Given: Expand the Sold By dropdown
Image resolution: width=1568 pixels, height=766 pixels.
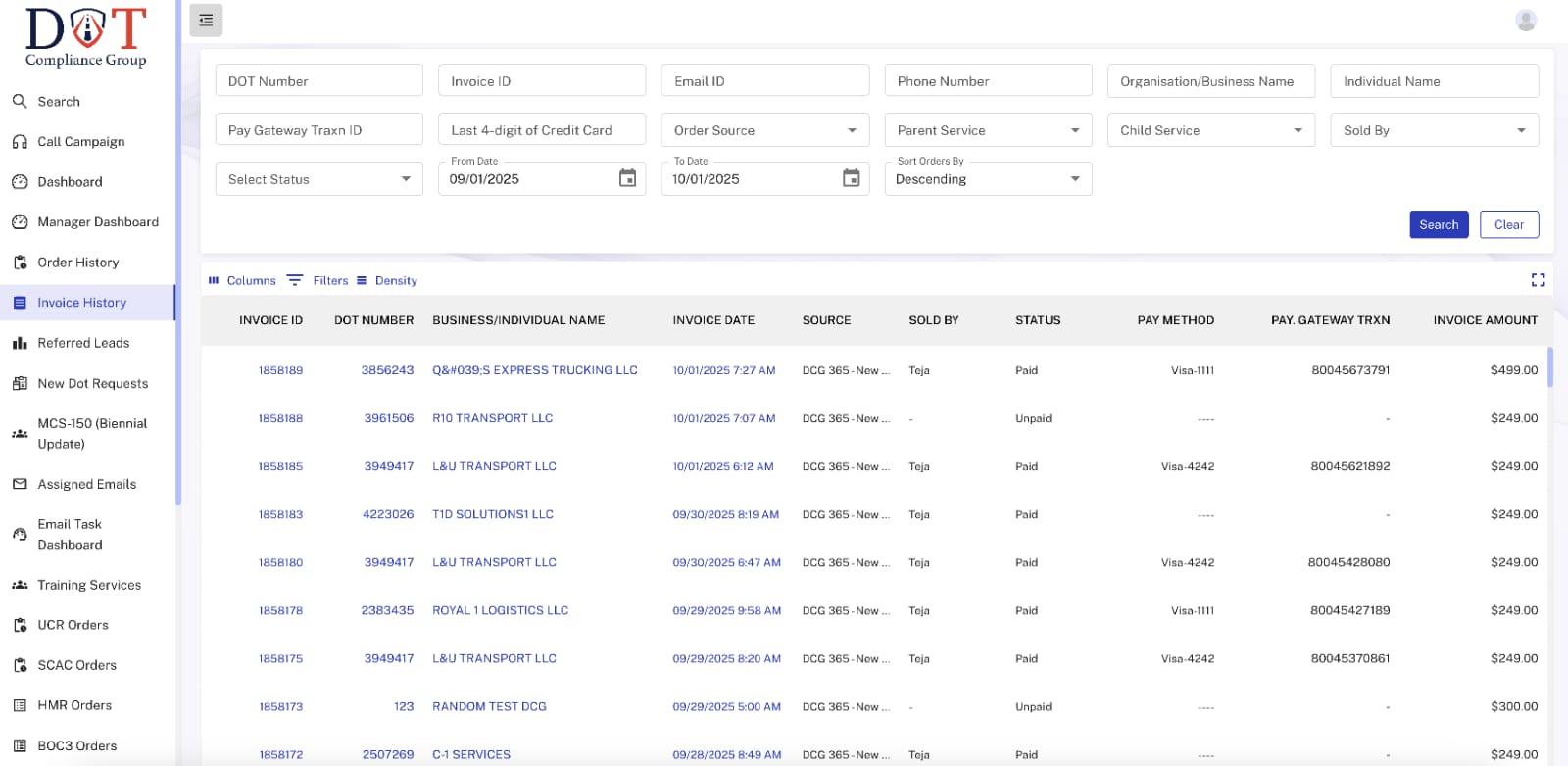Looking at the screenshot, I should pos(1434,130).
